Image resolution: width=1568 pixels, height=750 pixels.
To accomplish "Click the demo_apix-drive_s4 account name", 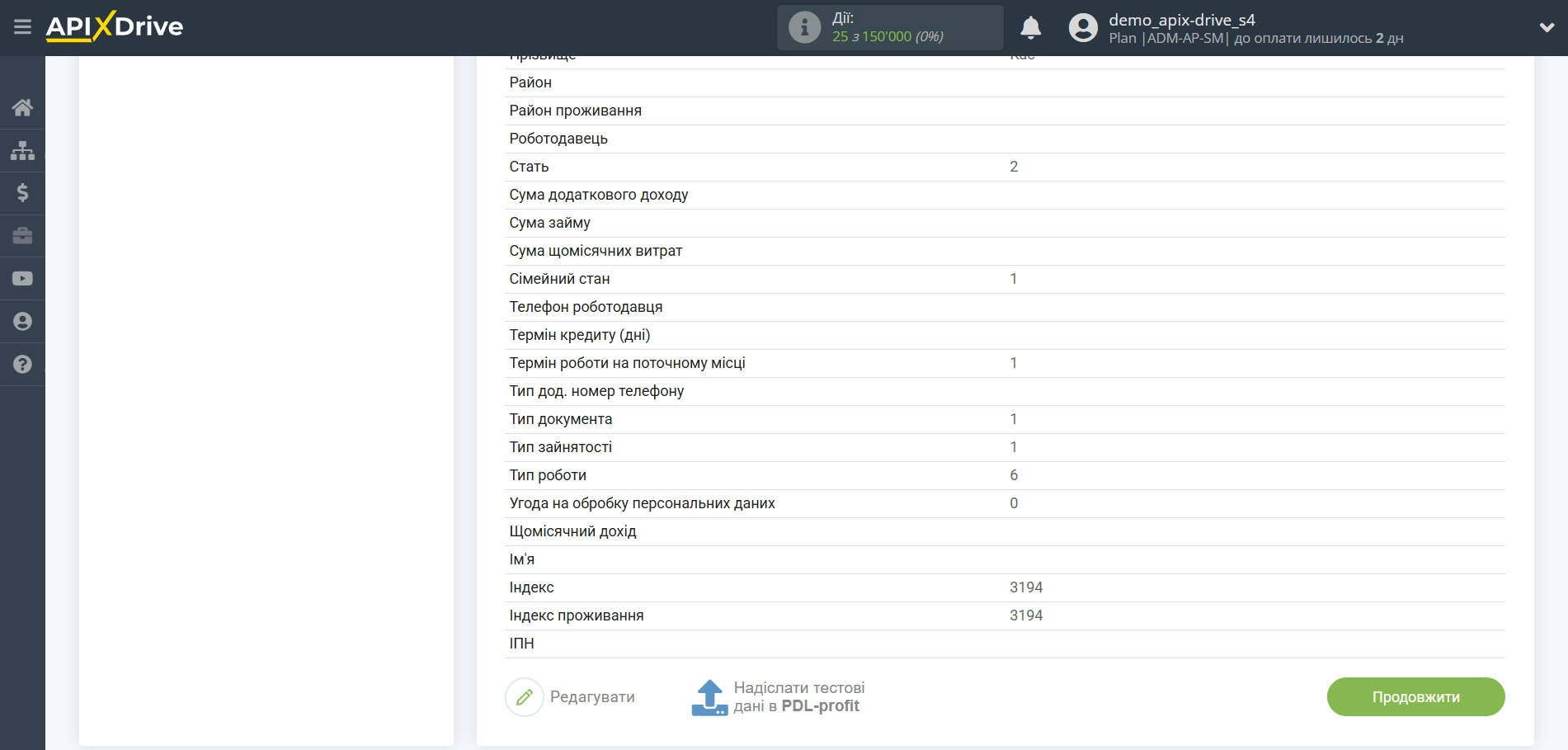I will click(x=1181, y=20).
